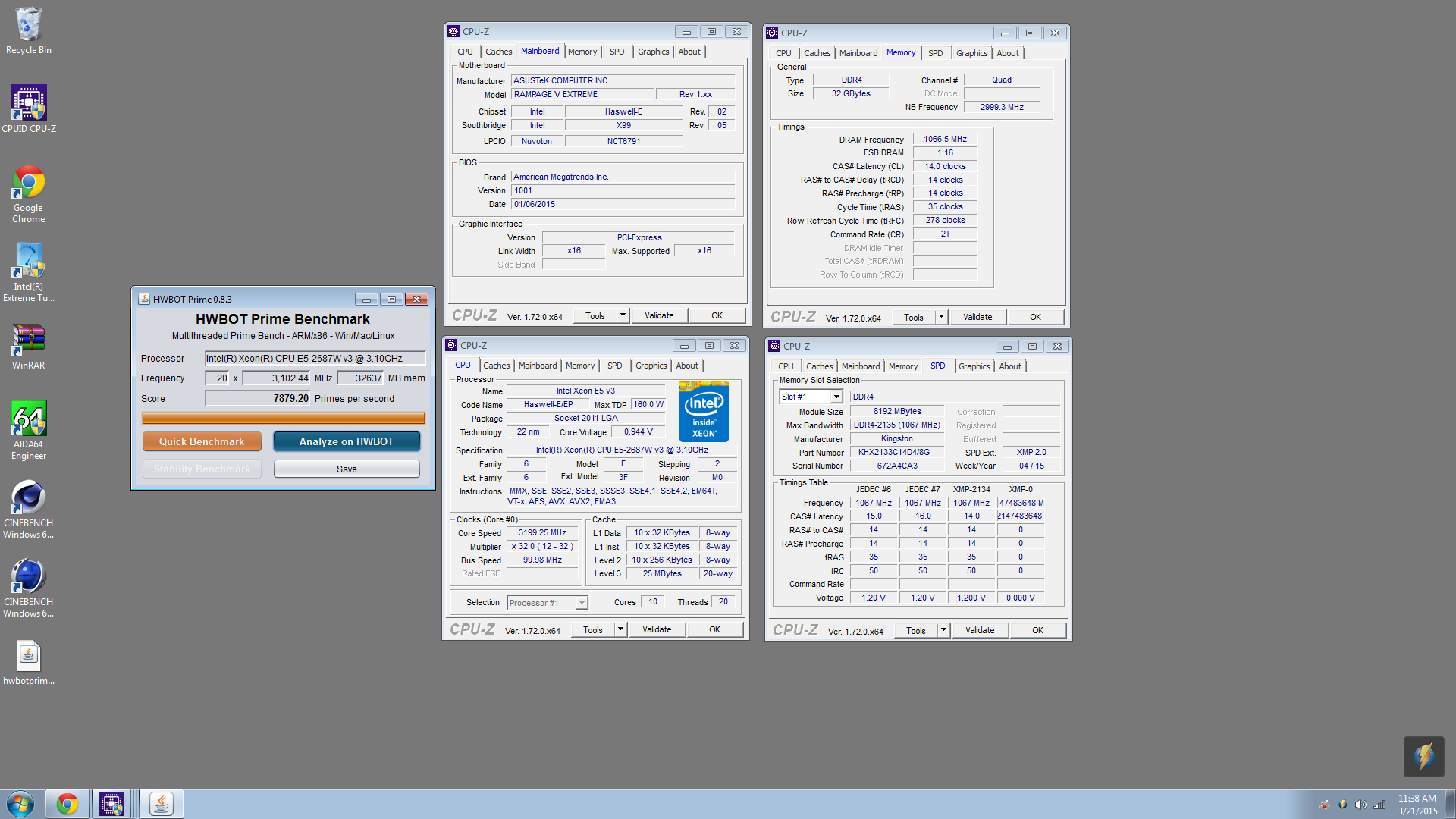Click Analyze on HWBOT button
This screenshot has width=1456, height=819.
point(347,441)
